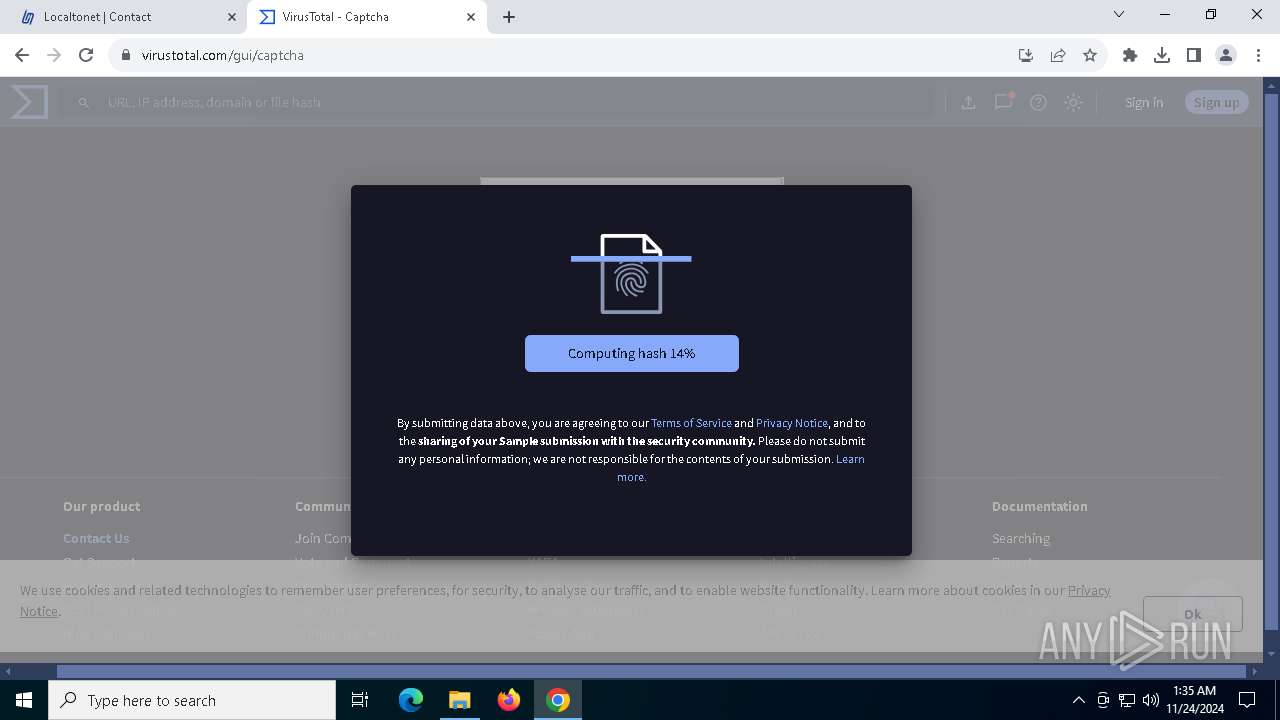Open the Privacy Notice link in dialog
Image resolution: width=1280 pixels, height=720 pixels.
coord(792,423)
